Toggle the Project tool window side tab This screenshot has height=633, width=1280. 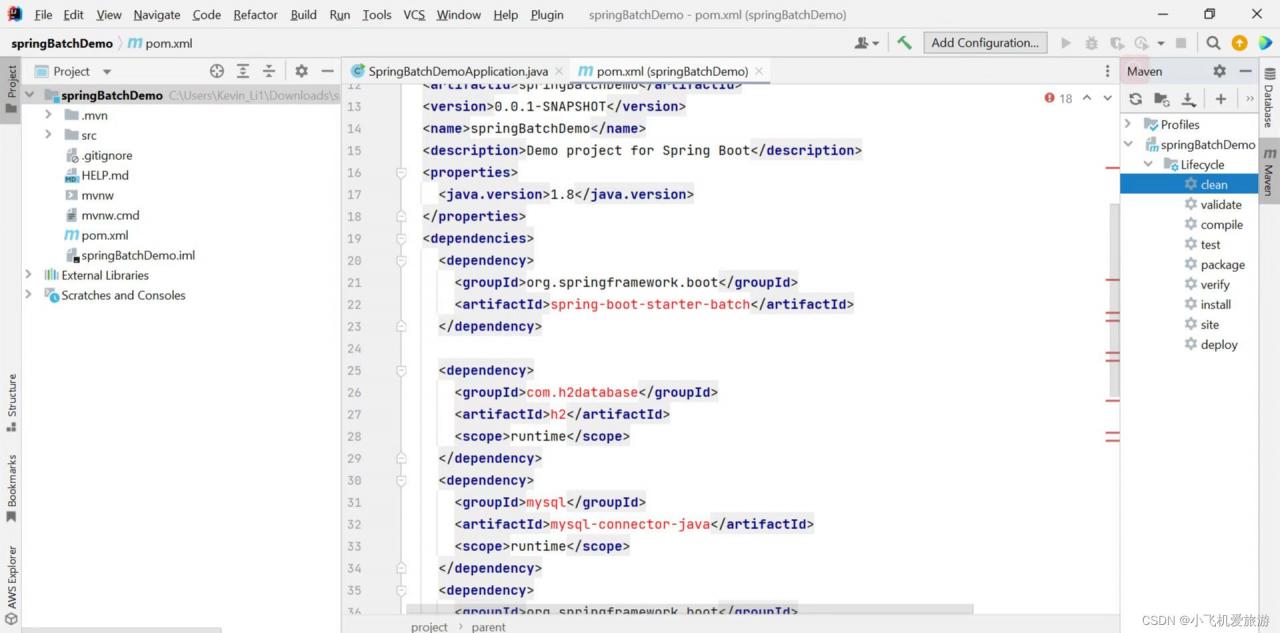pyautogui.click(x=11, y=89)
